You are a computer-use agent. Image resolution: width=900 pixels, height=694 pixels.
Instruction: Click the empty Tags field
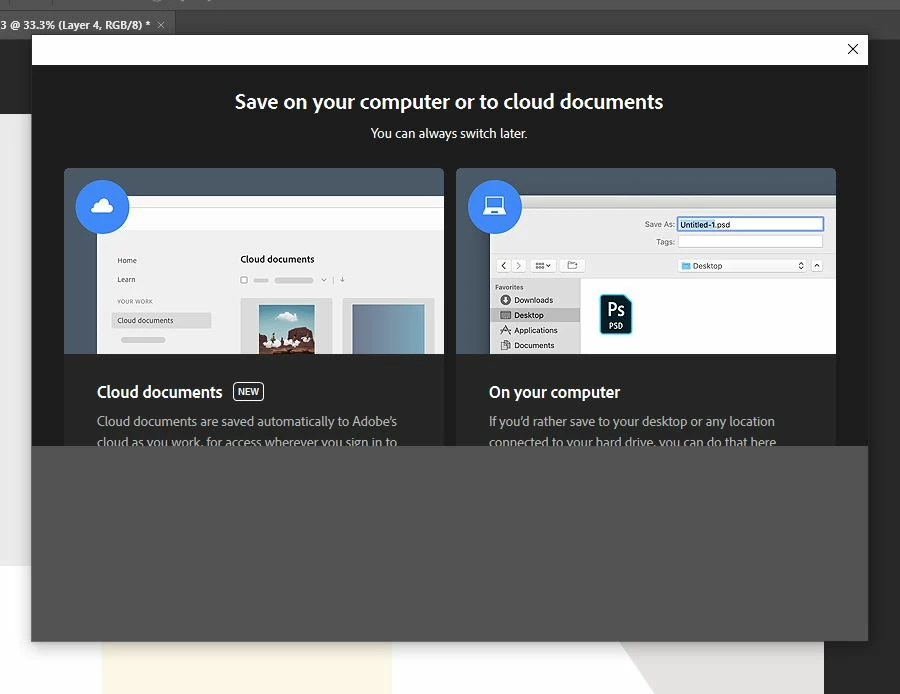(x=750, y=242)
